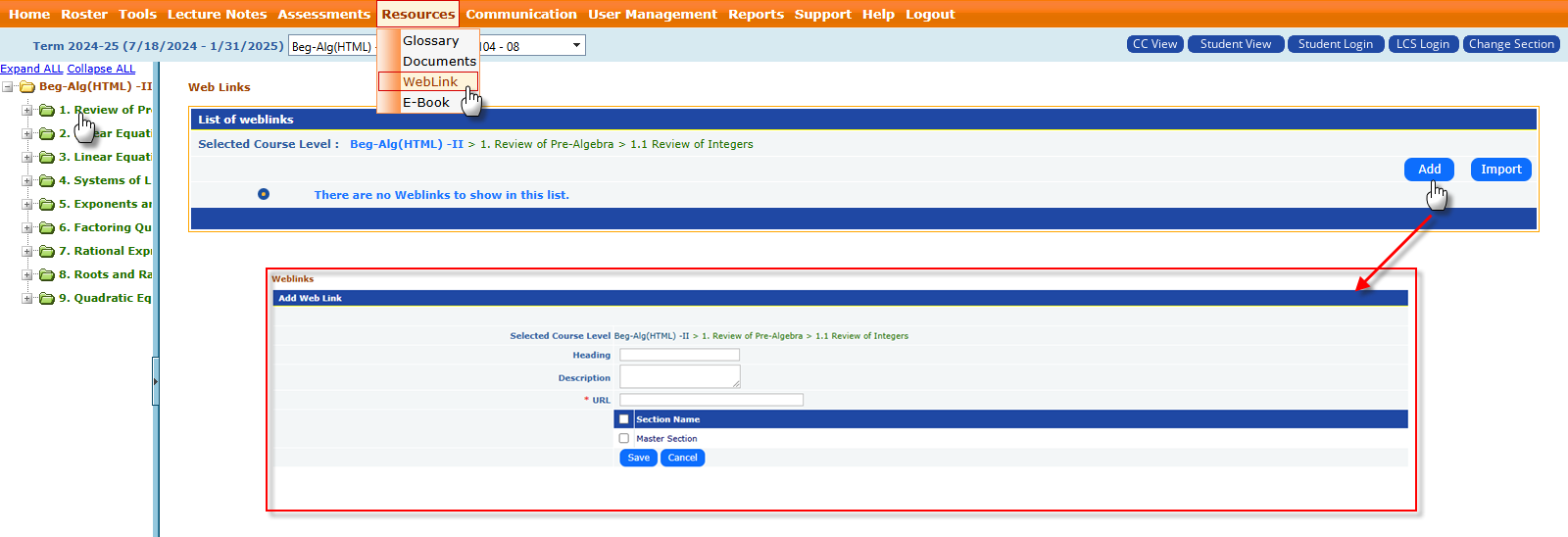Open the section dropdown ending in 04 - 08

click(576, 45)
